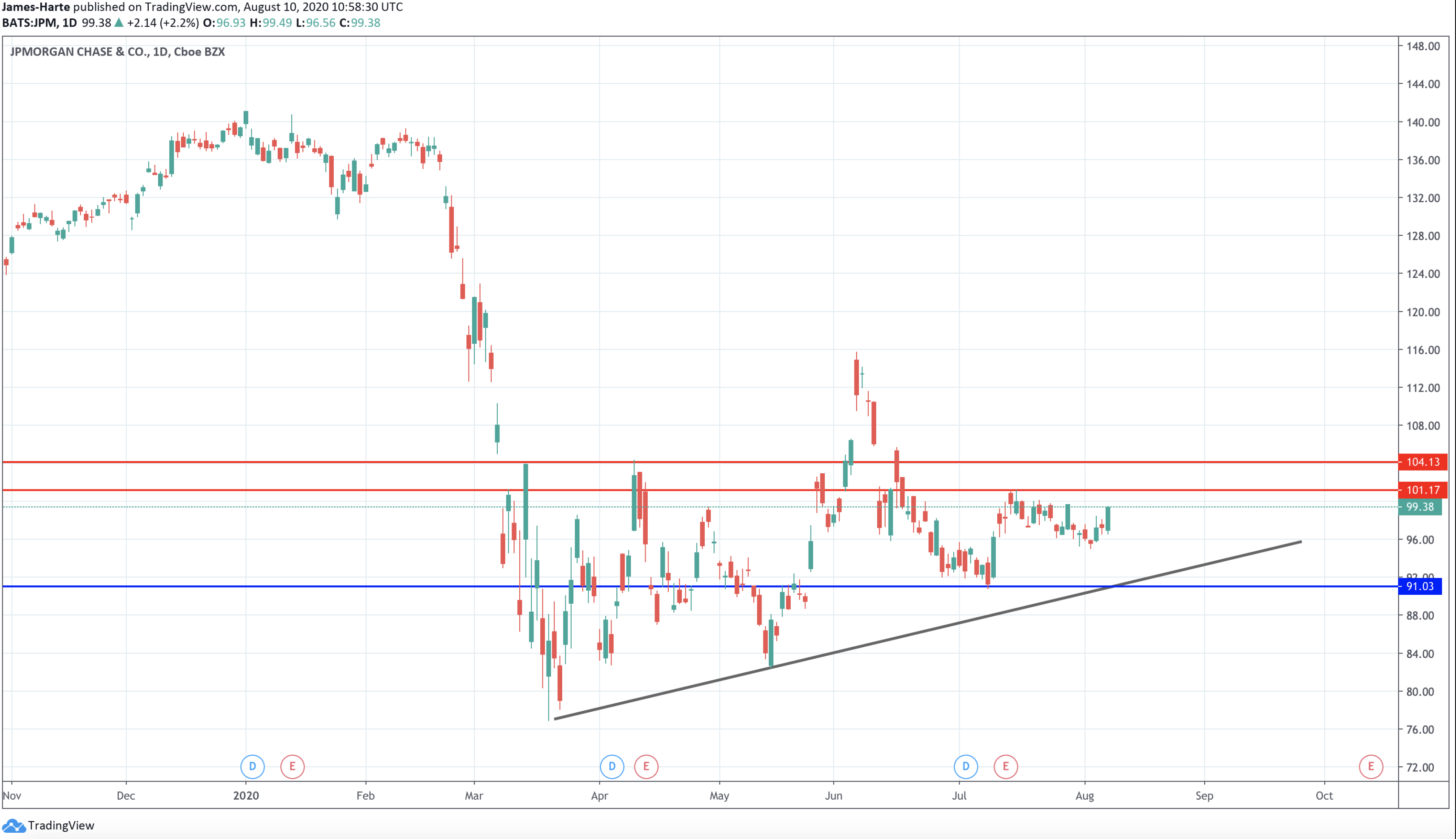Open the dividend marker near April
The image size is (1456, 839).
612,766
